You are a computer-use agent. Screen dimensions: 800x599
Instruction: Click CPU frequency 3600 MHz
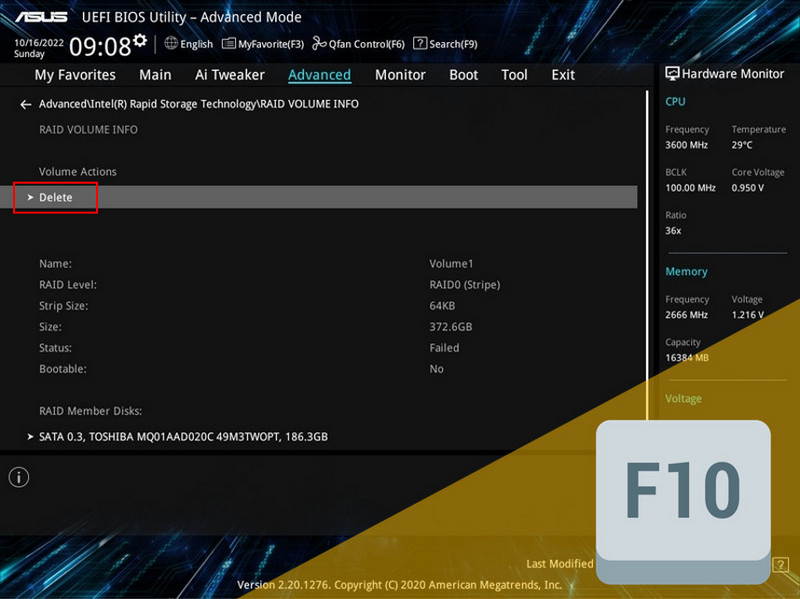686,145
